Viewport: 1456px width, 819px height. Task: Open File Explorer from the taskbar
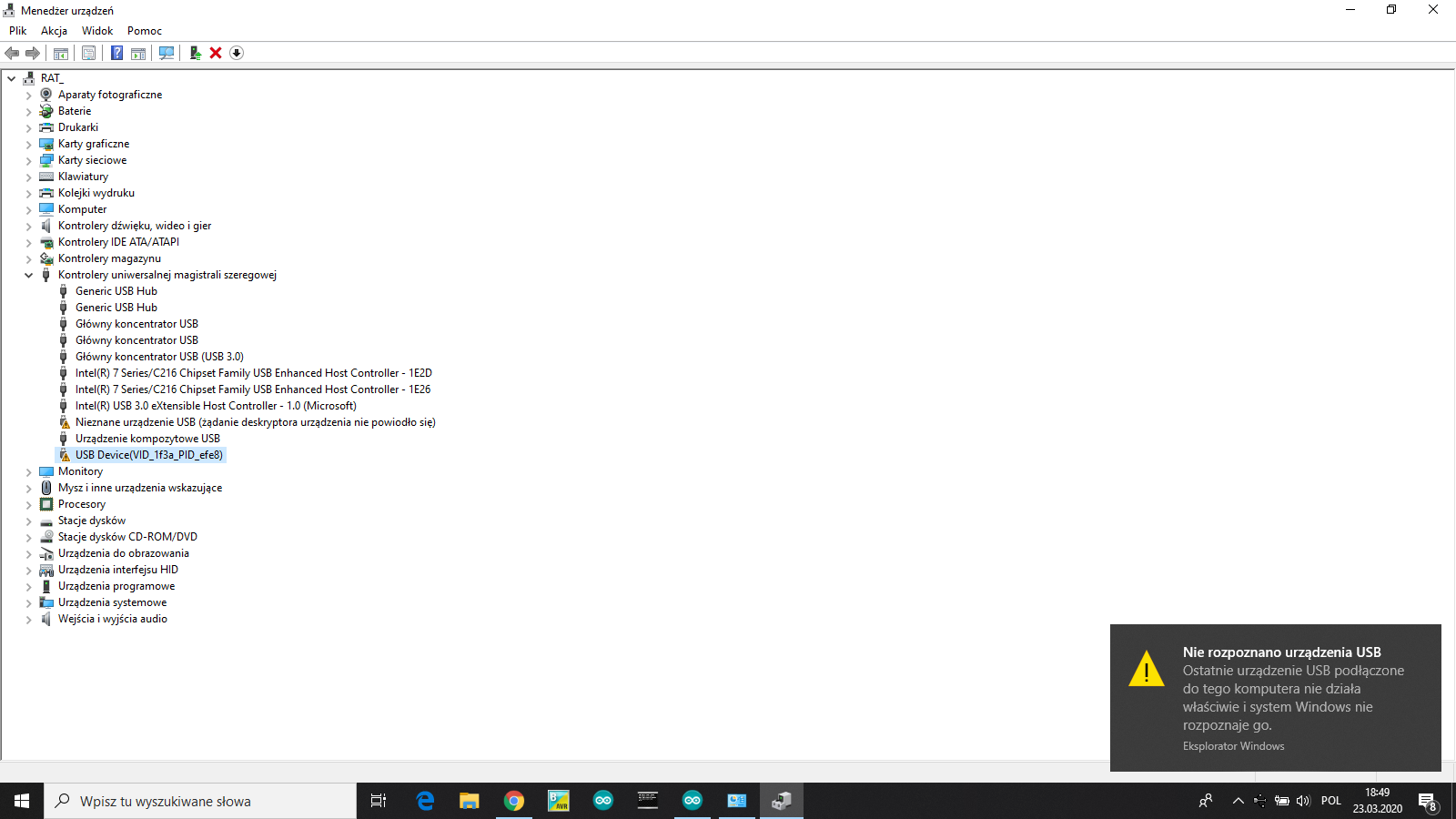click(x=470, y=801)
